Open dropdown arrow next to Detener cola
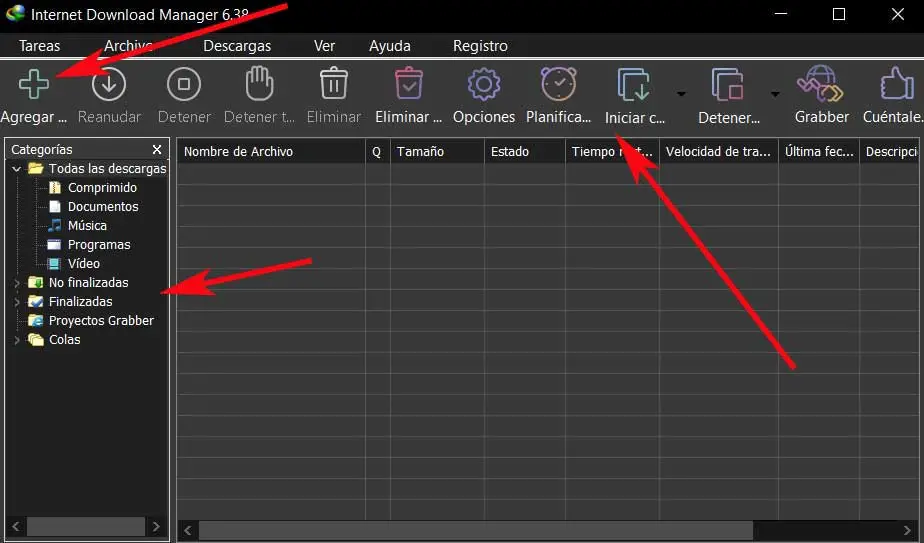The image size is (924, 543). click(x=775, y=94)
